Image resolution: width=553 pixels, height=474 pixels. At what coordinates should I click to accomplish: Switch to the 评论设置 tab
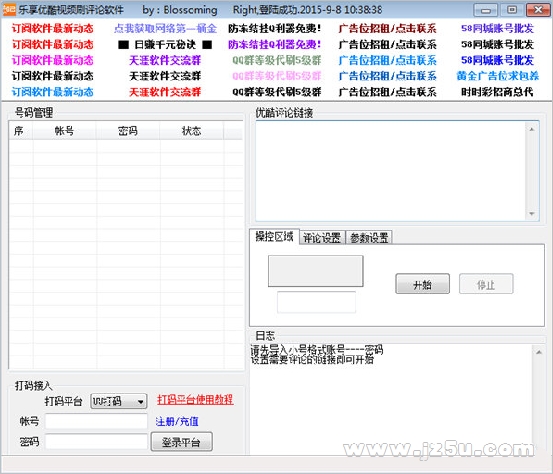pyautogui.click(x=322, y=238)
